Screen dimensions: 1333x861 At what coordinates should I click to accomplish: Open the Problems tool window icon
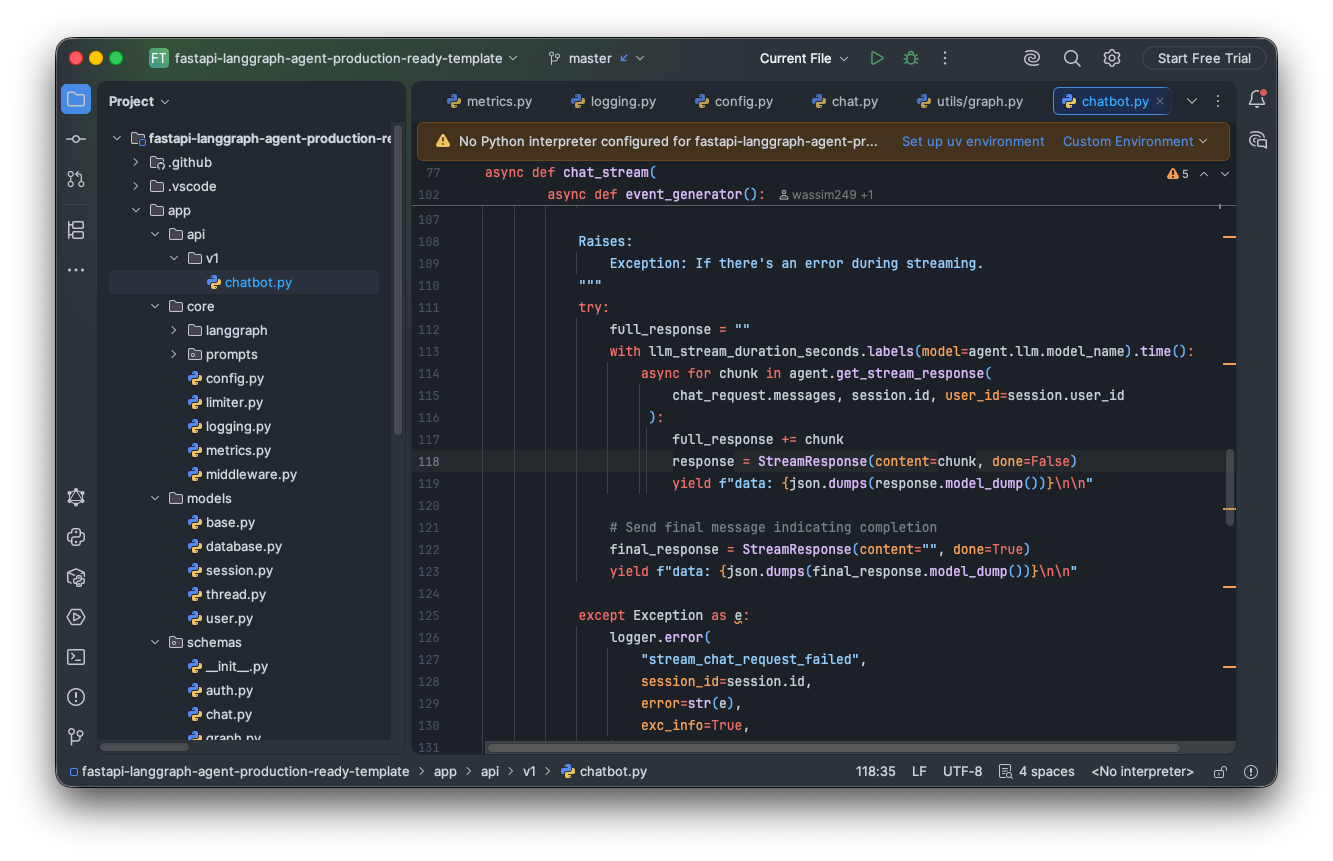[76, 697]
